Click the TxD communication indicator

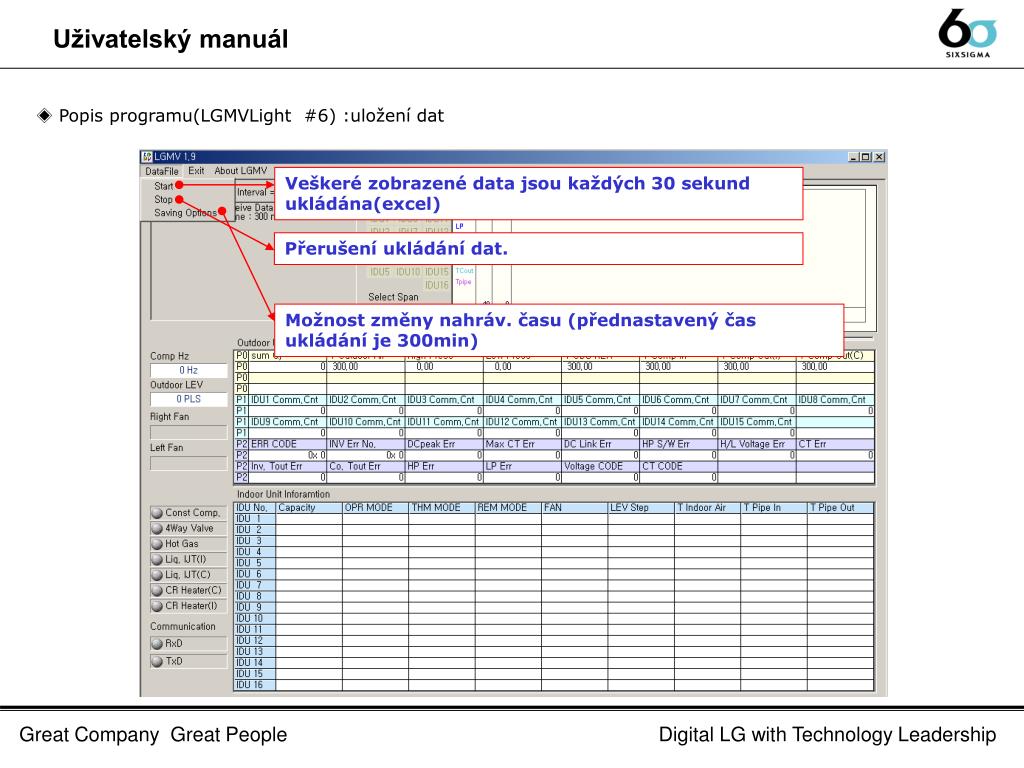(x=188, y=662)
